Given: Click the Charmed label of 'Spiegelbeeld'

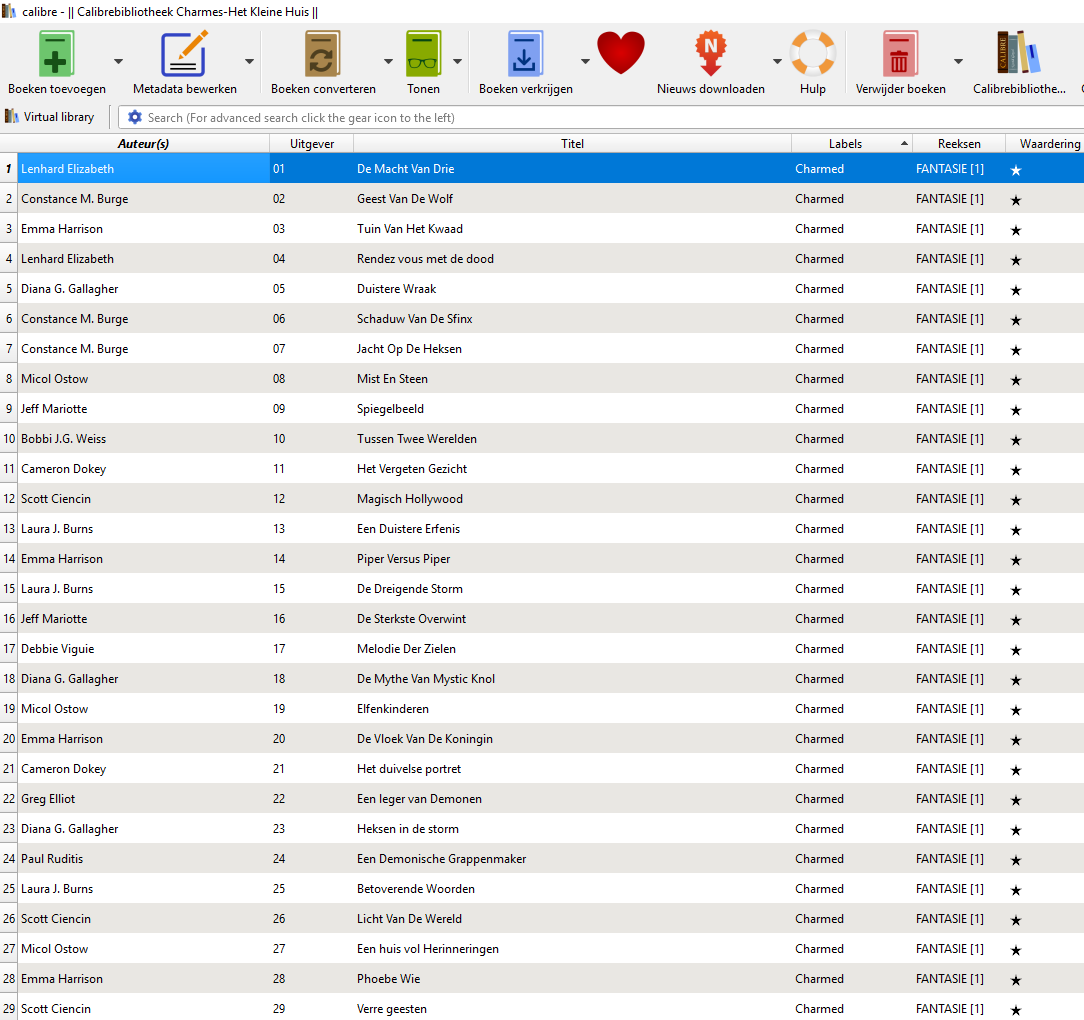Looking at the screenshot, I should coord(819,409).
